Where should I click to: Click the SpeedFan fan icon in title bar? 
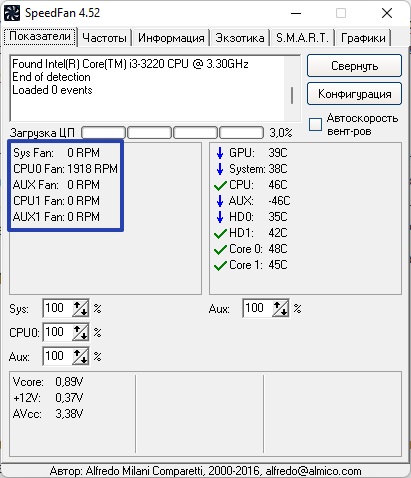12,13
